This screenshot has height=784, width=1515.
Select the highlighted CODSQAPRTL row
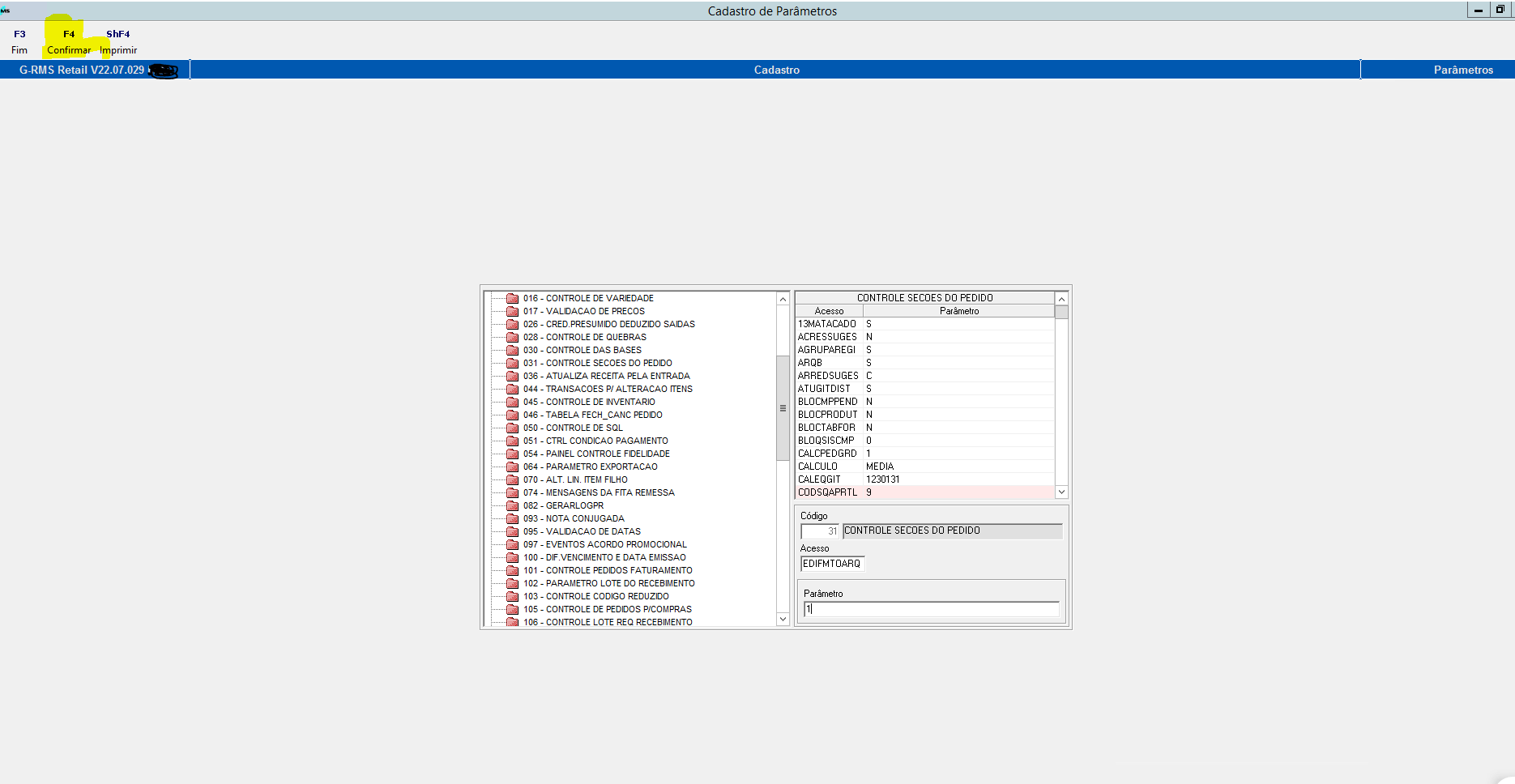(x=925, y=492)
